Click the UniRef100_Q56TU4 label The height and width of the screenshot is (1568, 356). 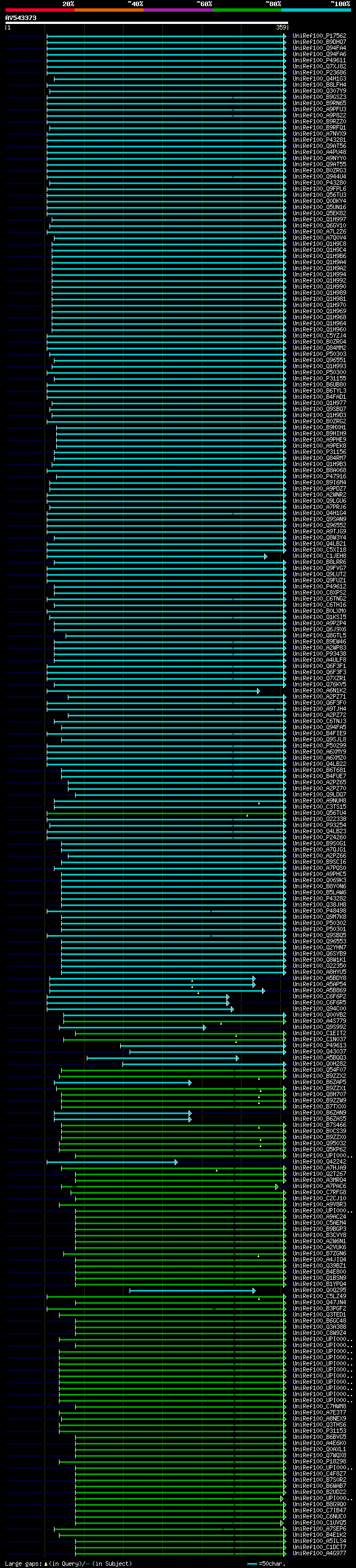[x=319, y=813]
